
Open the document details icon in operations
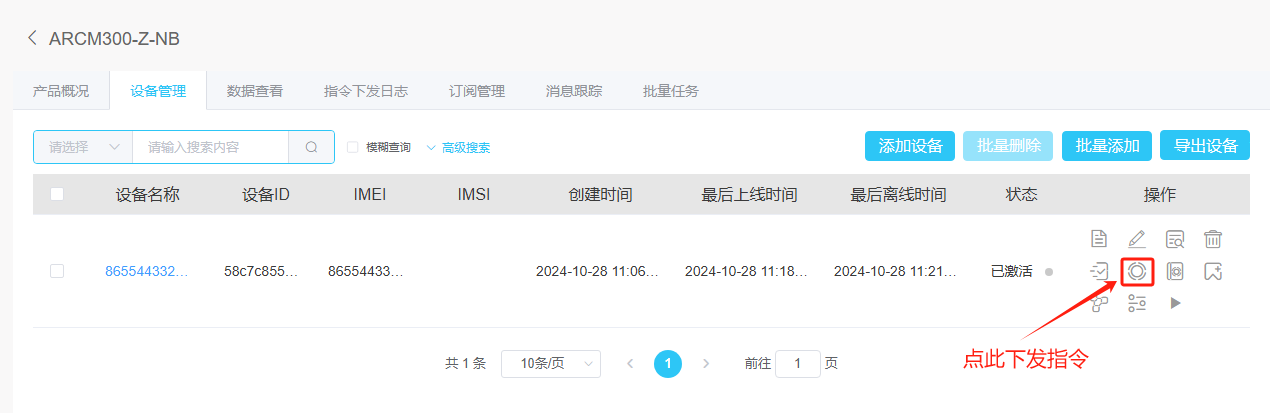click(1098, 239)
